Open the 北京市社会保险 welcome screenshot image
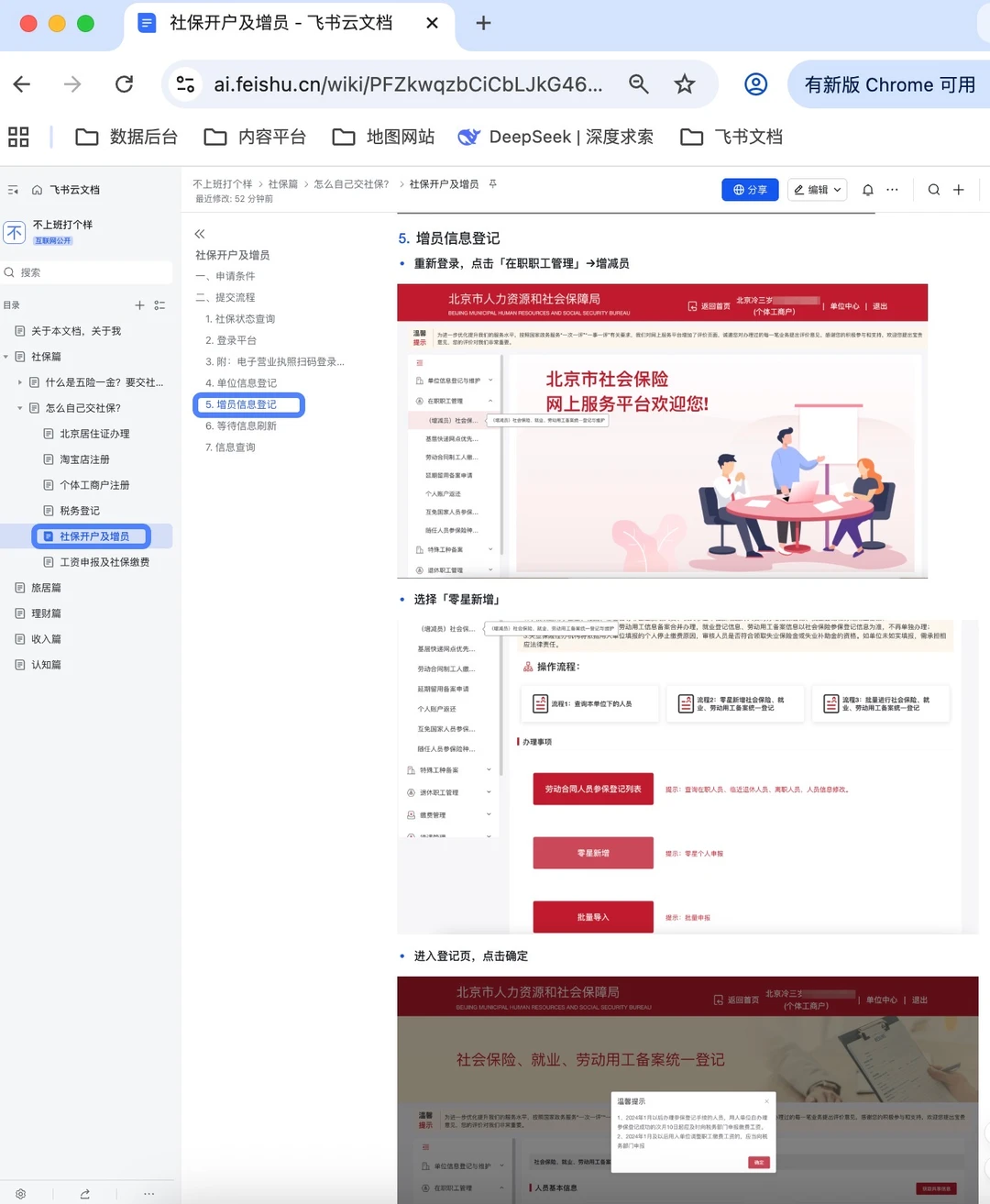 coord(663,431)
